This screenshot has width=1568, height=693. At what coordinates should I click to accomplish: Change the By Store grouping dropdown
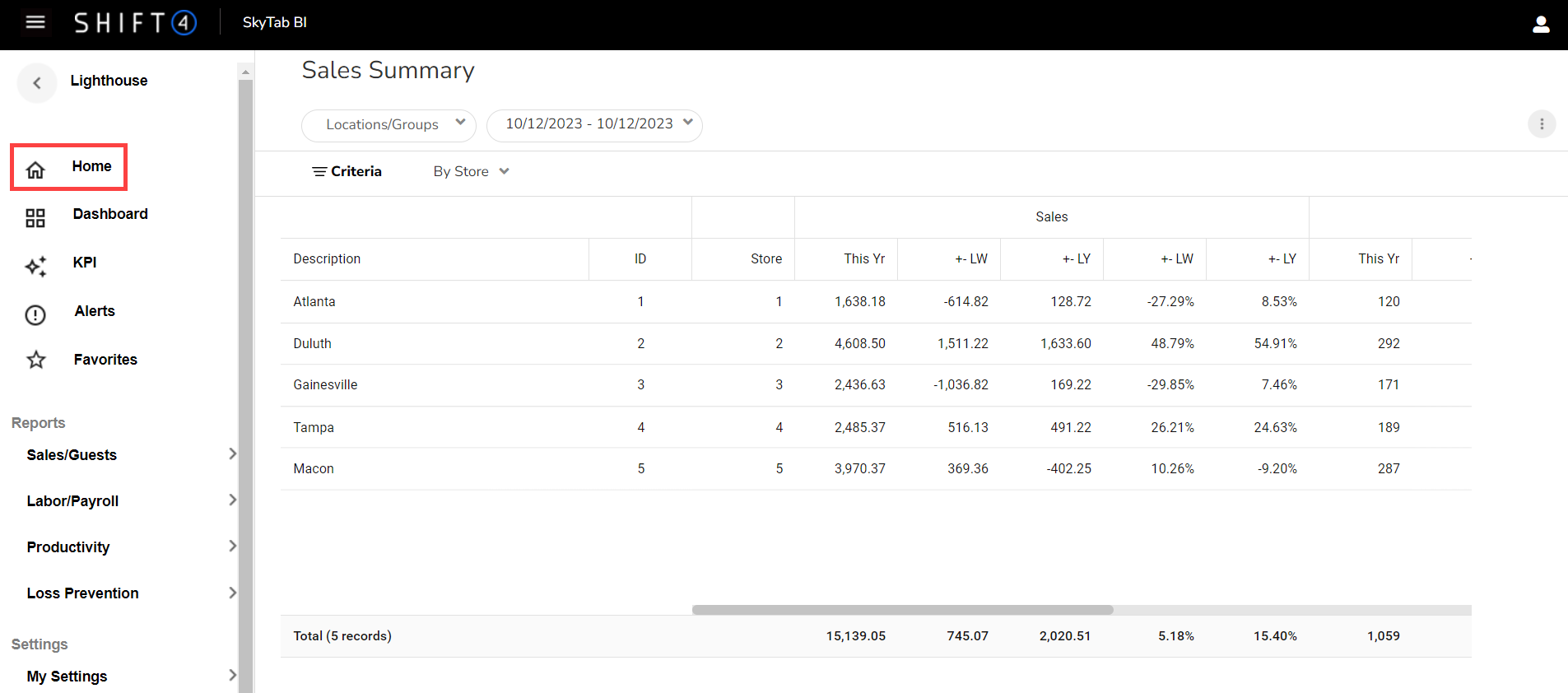[471, 171]
